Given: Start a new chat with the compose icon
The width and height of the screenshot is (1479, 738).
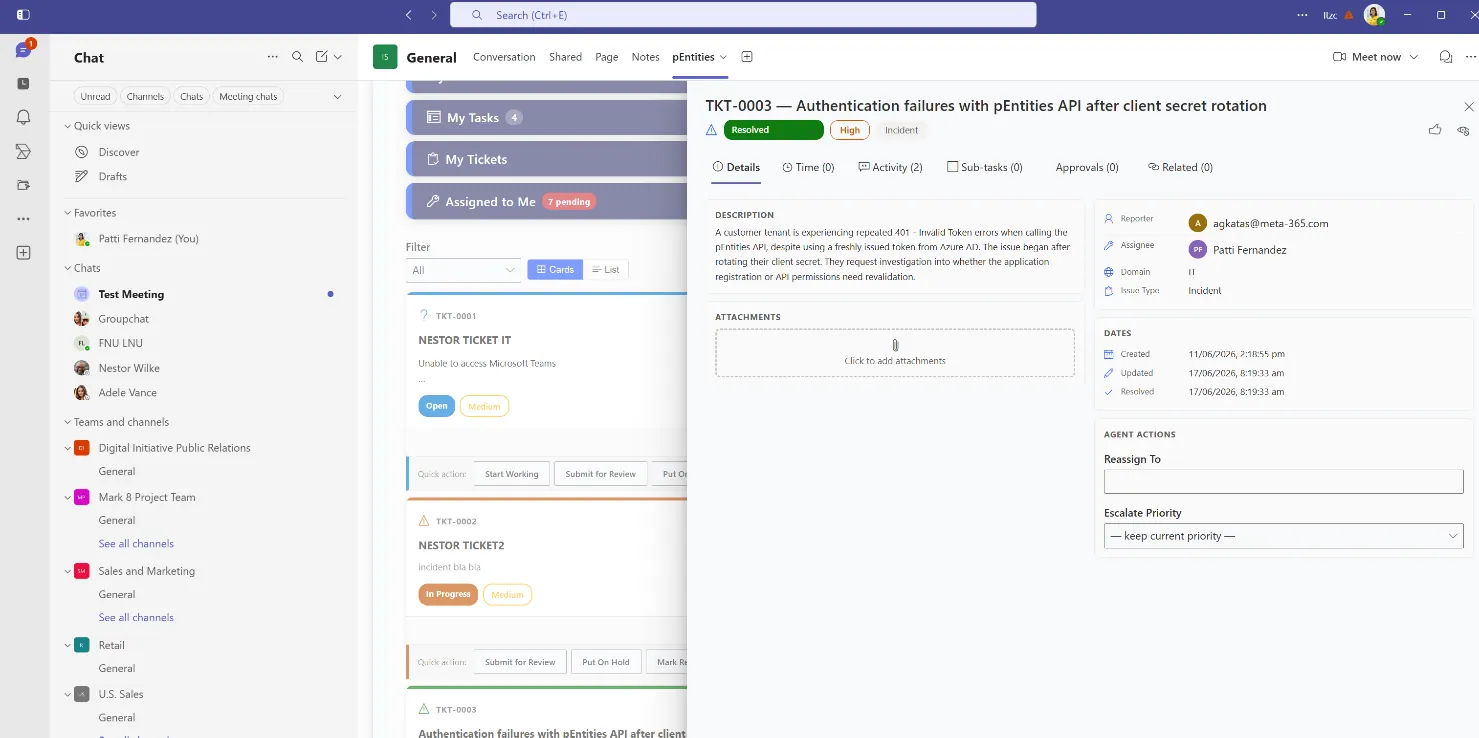Looking at the screenshot, I should (322, 57).
